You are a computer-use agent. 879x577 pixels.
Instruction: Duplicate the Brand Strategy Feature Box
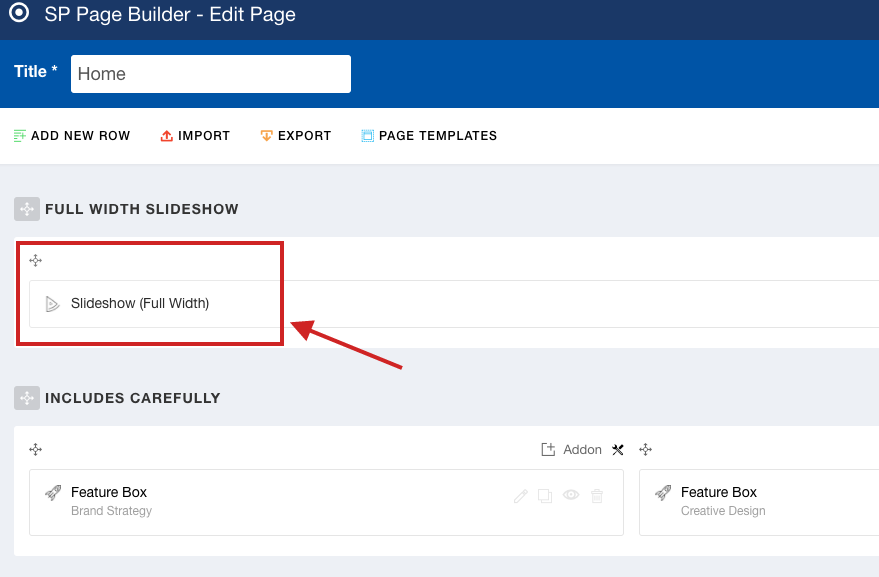pyautogui.click(x=545, y=496)
